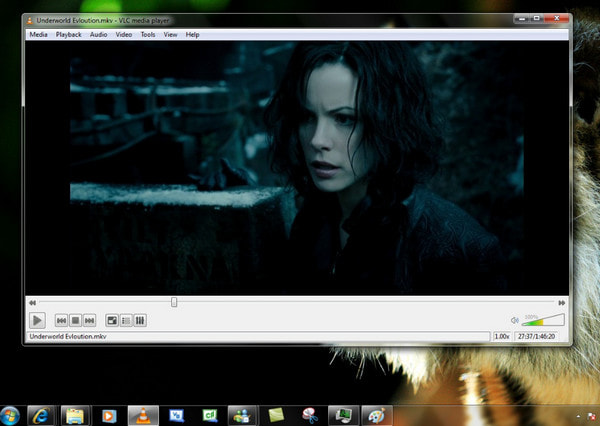Open Windows Explorer folder from taskbar
This screenshot has width=600, height=426.
75,416
